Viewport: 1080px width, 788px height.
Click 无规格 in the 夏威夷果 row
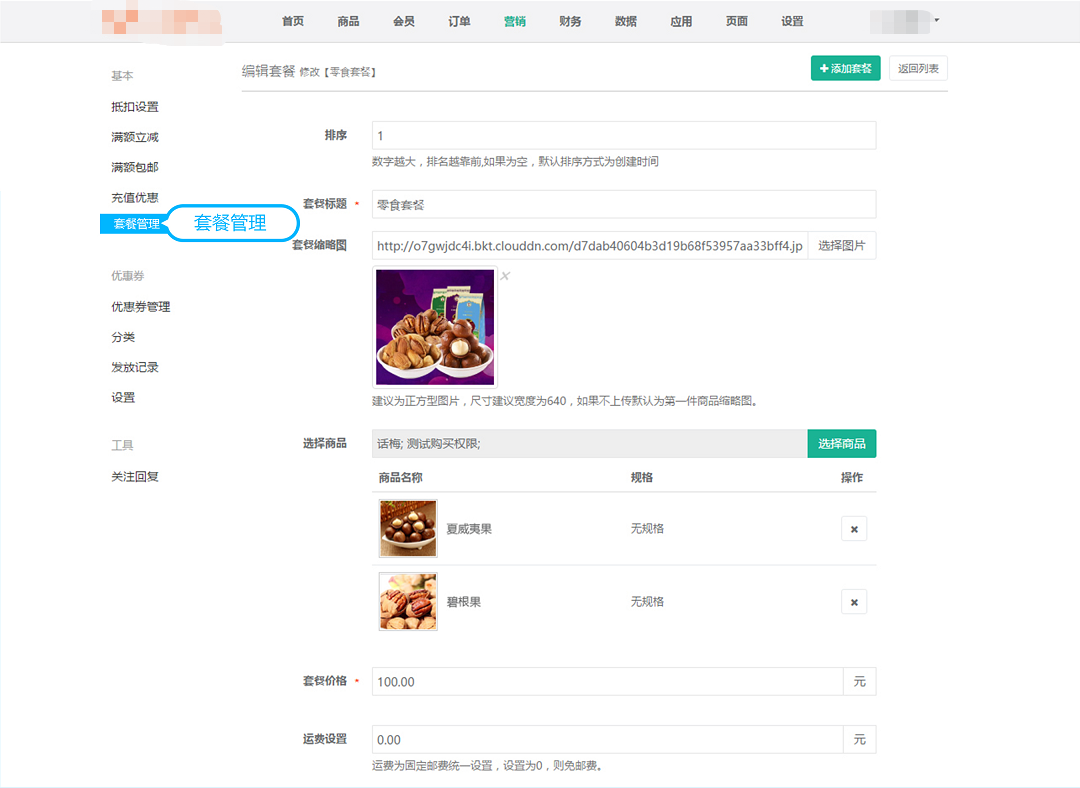point(647,528)
